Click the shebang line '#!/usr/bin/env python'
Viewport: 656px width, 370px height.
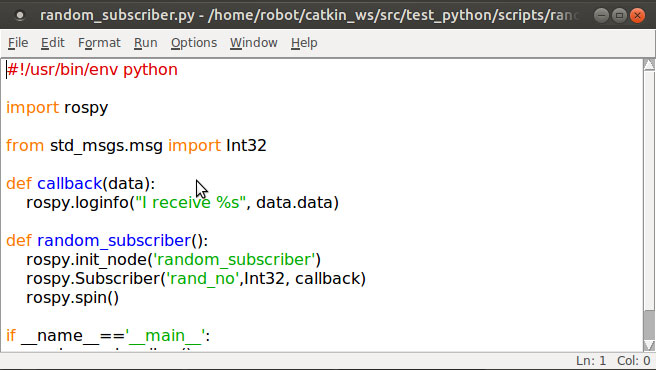[x=92, y=69]
